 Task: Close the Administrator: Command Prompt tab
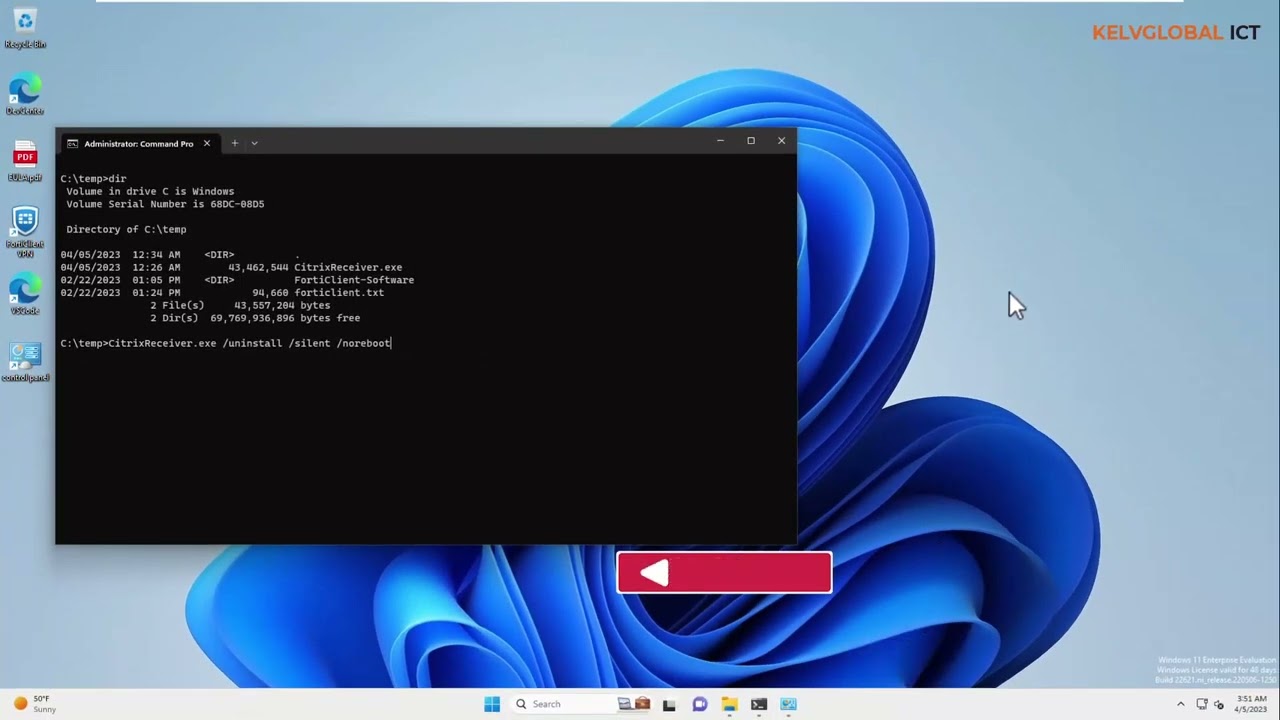[x=207, y=143]
